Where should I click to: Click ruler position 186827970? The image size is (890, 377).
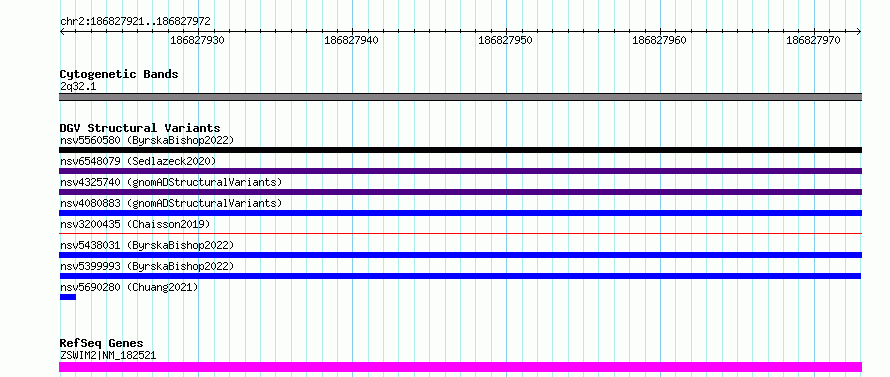813,40
